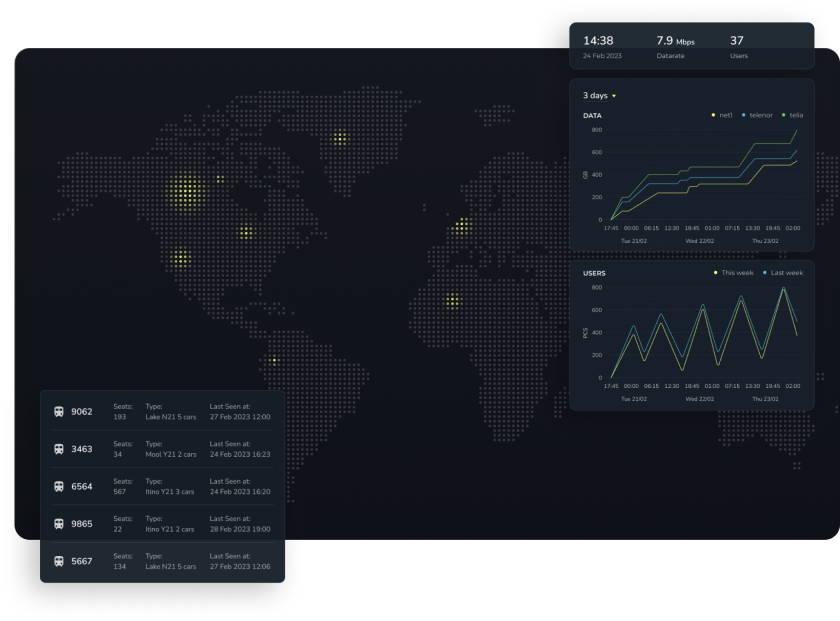This screenshot has height=621, width=840.
Task: Click the train icon beside 9062
Action: tap(59, 411)
